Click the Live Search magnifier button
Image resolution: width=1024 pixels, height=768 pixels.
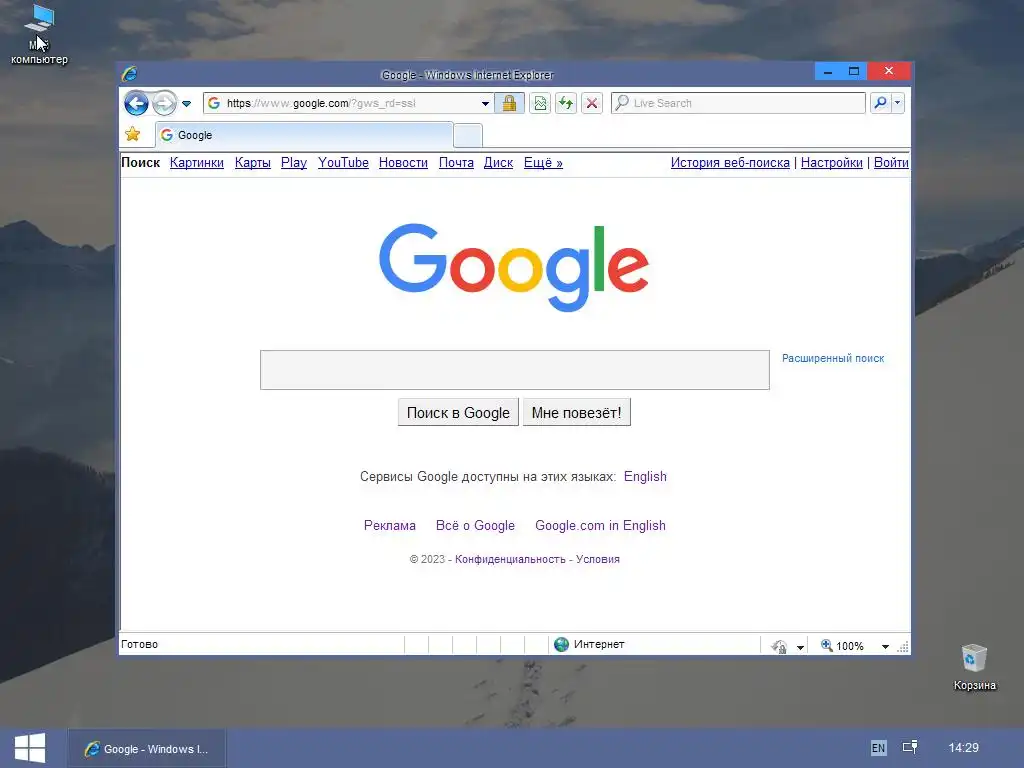(880, 103)
